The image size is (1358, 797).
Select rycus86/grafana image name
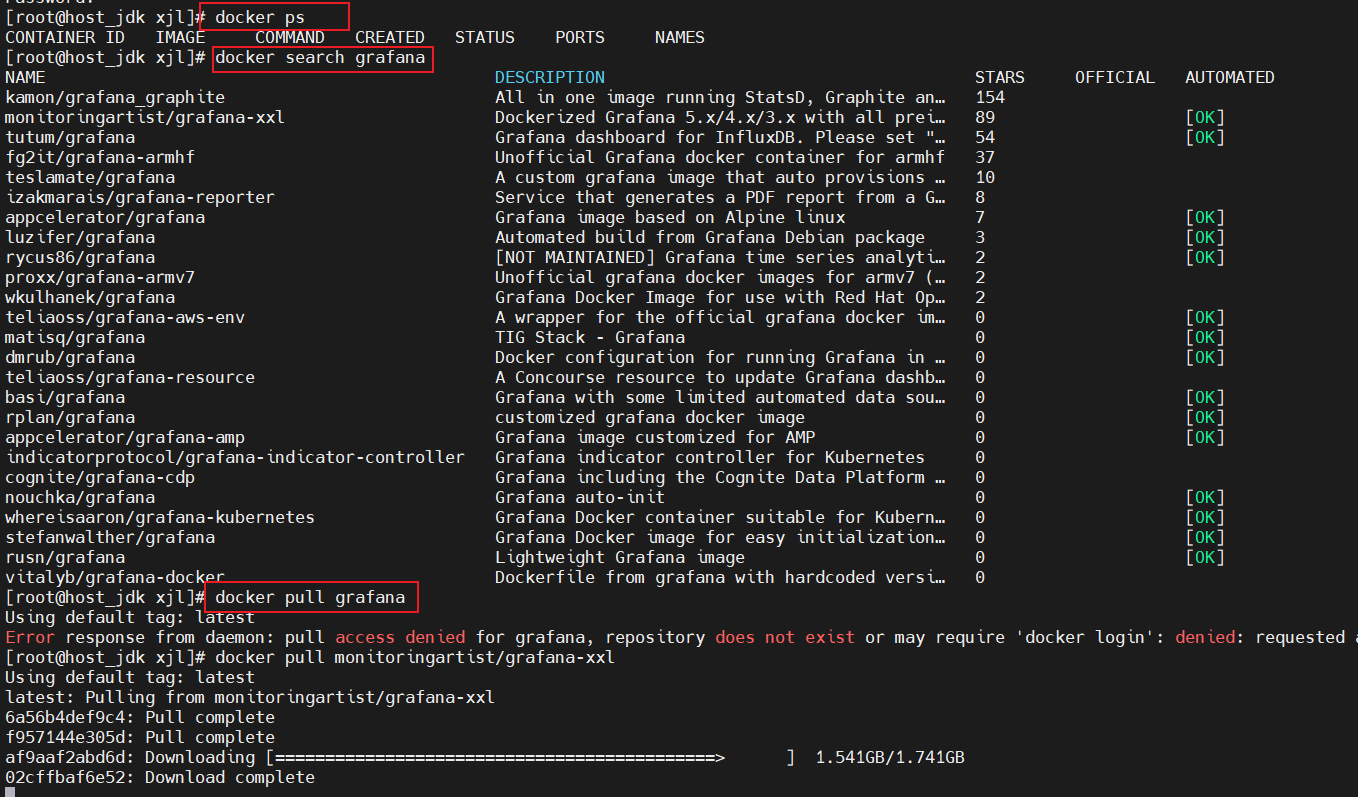[80, 257]
